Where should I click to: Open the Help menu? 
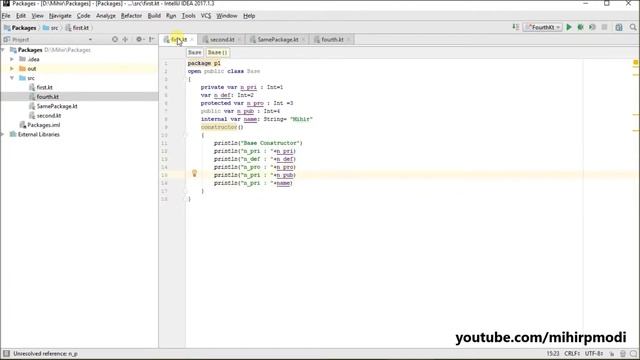click(x=249, y=16)
